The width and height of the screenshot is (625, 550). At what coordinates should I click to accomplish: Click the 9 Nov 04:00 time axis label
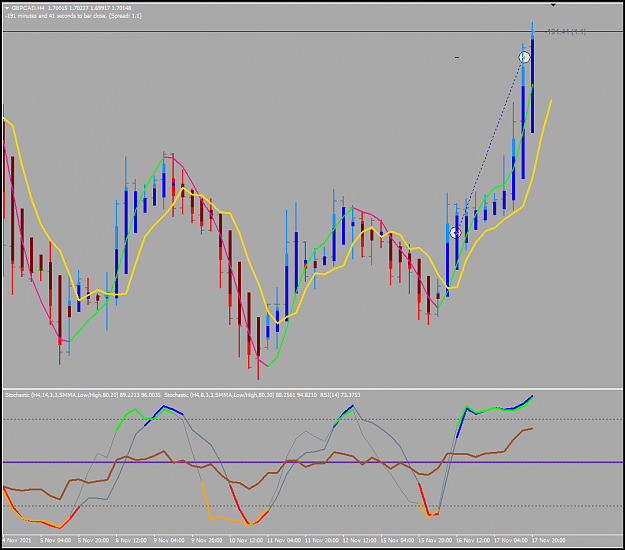[169, 540]
